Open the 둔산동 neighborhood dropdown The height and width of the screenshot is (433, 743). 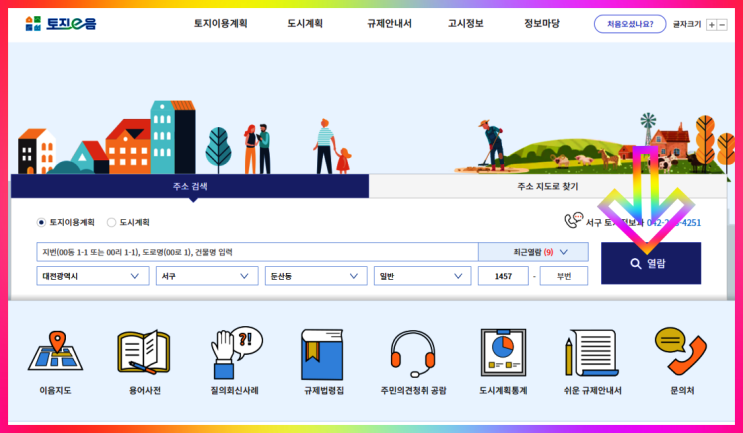coord(316,276)
